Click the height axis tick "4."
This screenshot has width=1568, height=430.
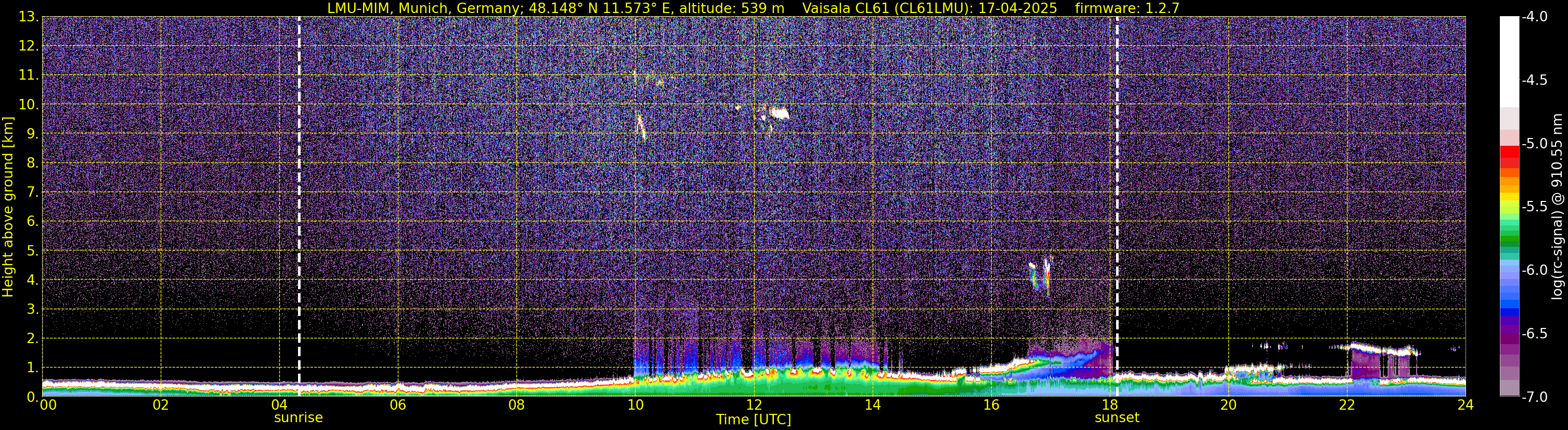coord(32,280)
